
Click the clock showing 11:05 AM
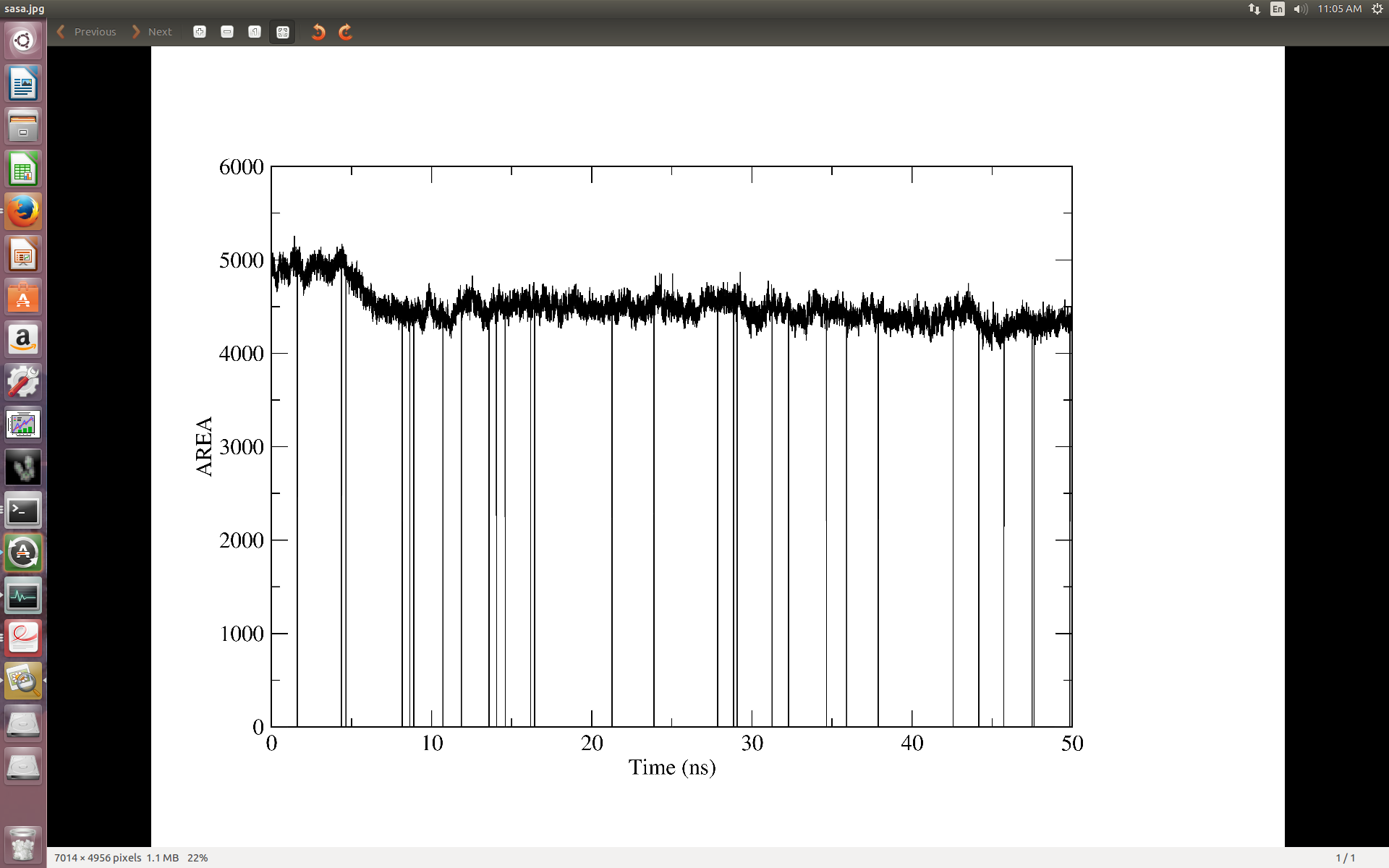pos(1339,9)
